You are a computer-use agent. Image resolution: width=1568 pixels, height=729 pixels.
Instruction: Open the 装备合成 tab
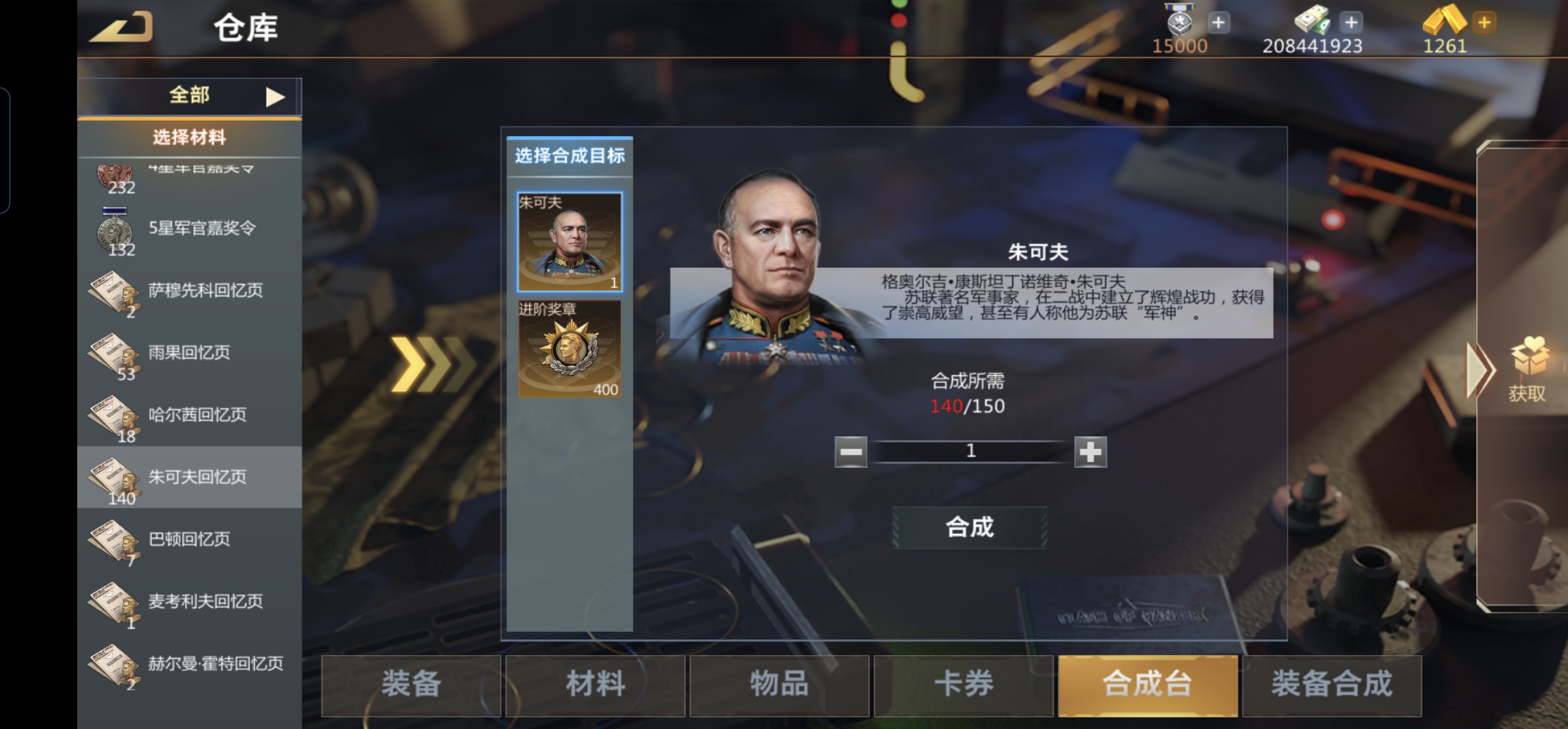tap(1332, 685)
